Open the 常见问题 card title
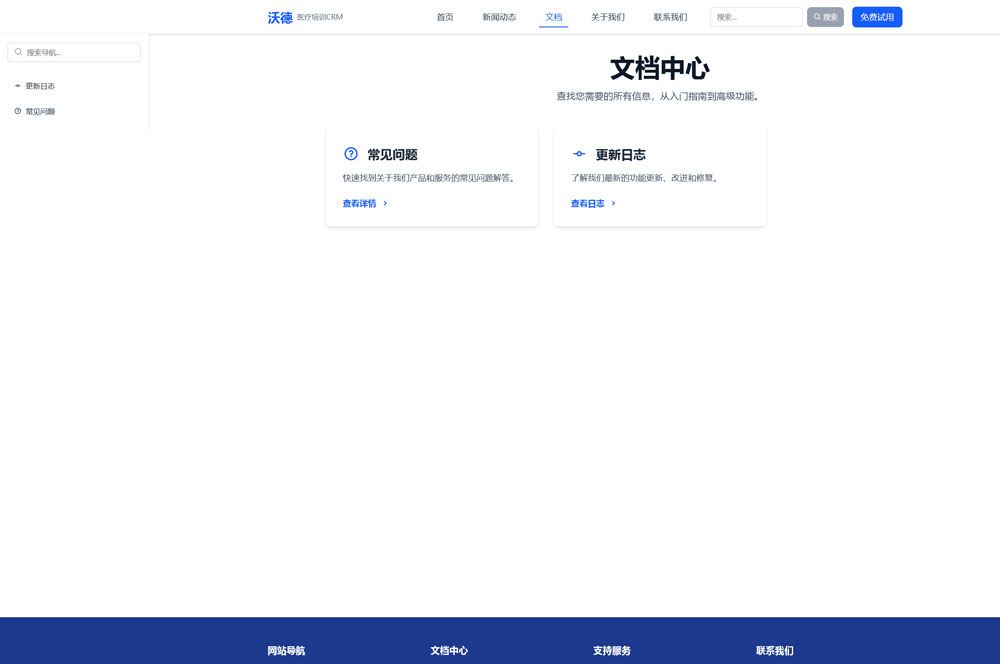This screenshot has height=664, width=1000. click(x=392, y=155)
